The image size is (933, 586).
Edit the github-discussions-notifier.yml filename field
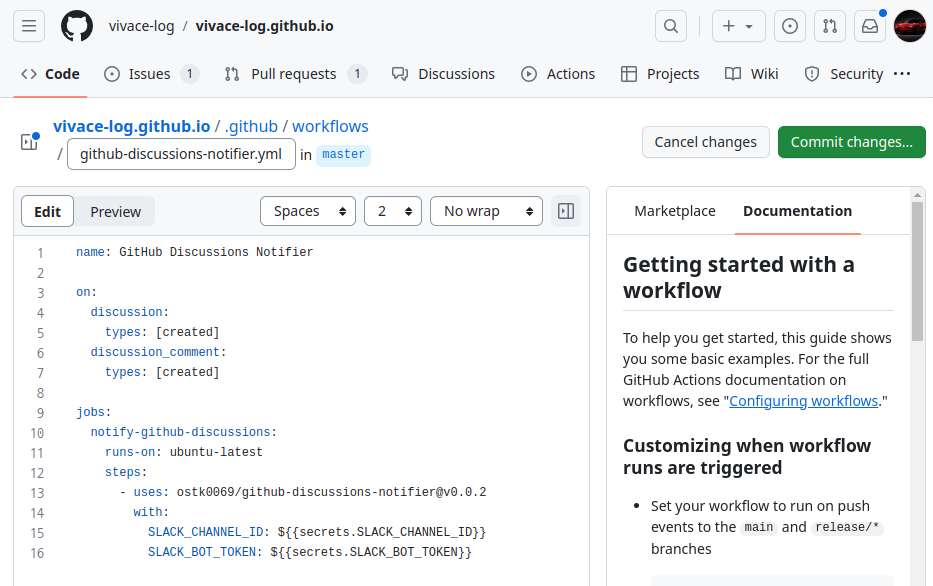click(181, 154)
